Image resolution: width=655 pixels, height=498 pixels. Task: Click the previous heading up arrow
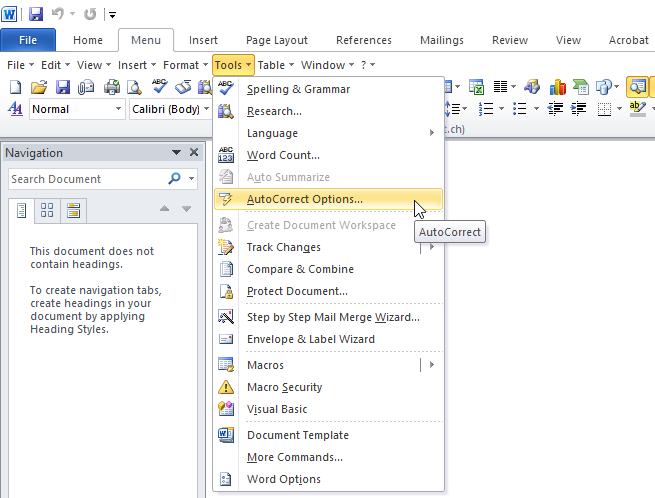click(165, 208)
